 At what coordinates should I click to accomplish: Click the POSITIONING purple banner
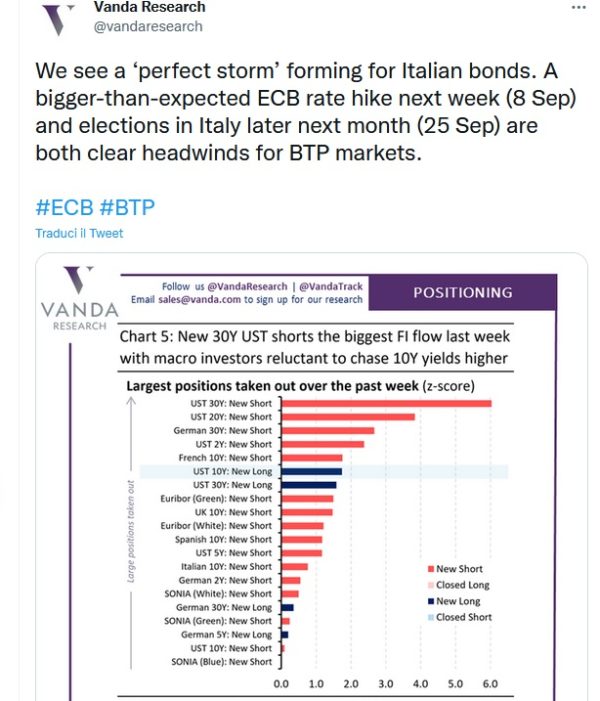pos(463,292)
